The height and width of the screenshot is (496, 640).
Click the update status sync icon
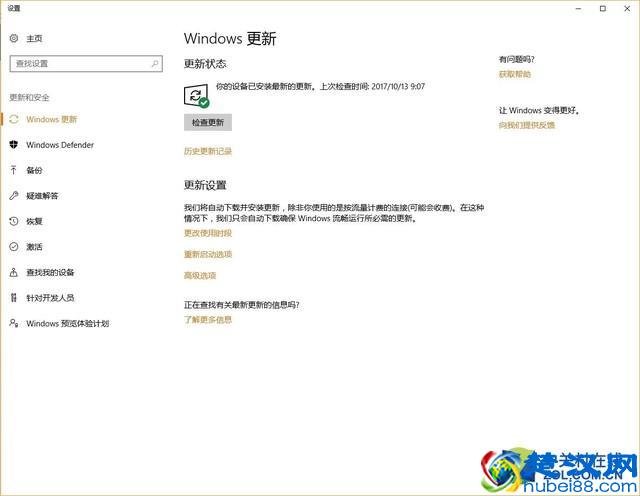click(196, 96)
